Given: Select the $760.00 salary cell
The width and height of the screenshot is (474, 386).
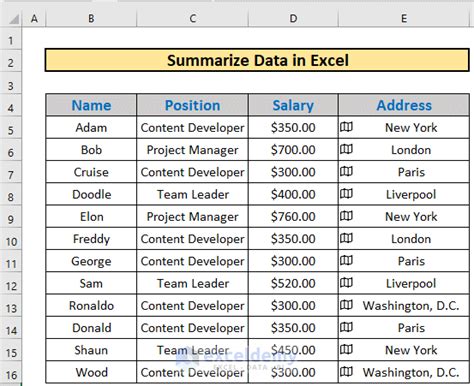Looking at the screenshot, I should [293, 217].
